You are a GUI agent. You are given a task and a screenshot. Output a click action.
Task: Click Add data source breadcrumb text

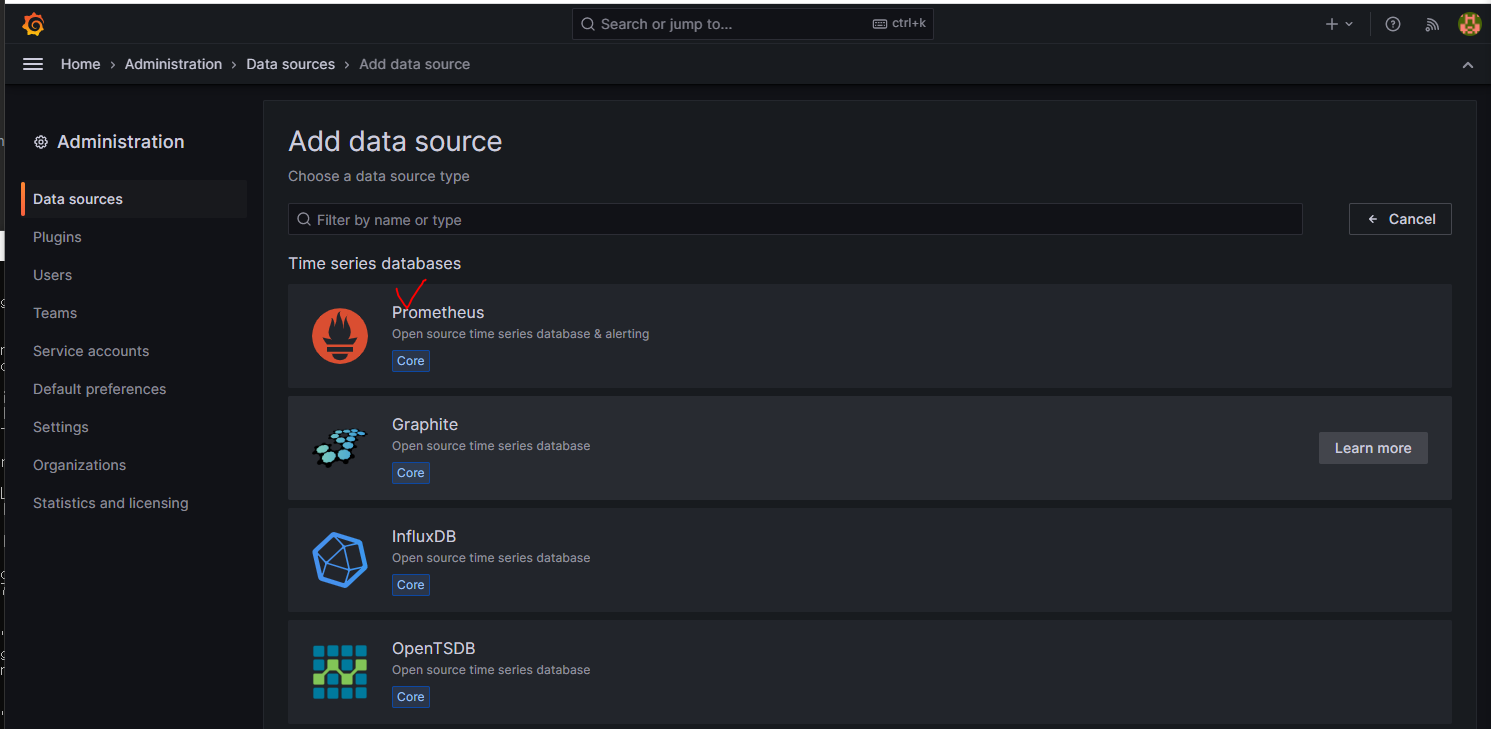(x=414, y=64)
